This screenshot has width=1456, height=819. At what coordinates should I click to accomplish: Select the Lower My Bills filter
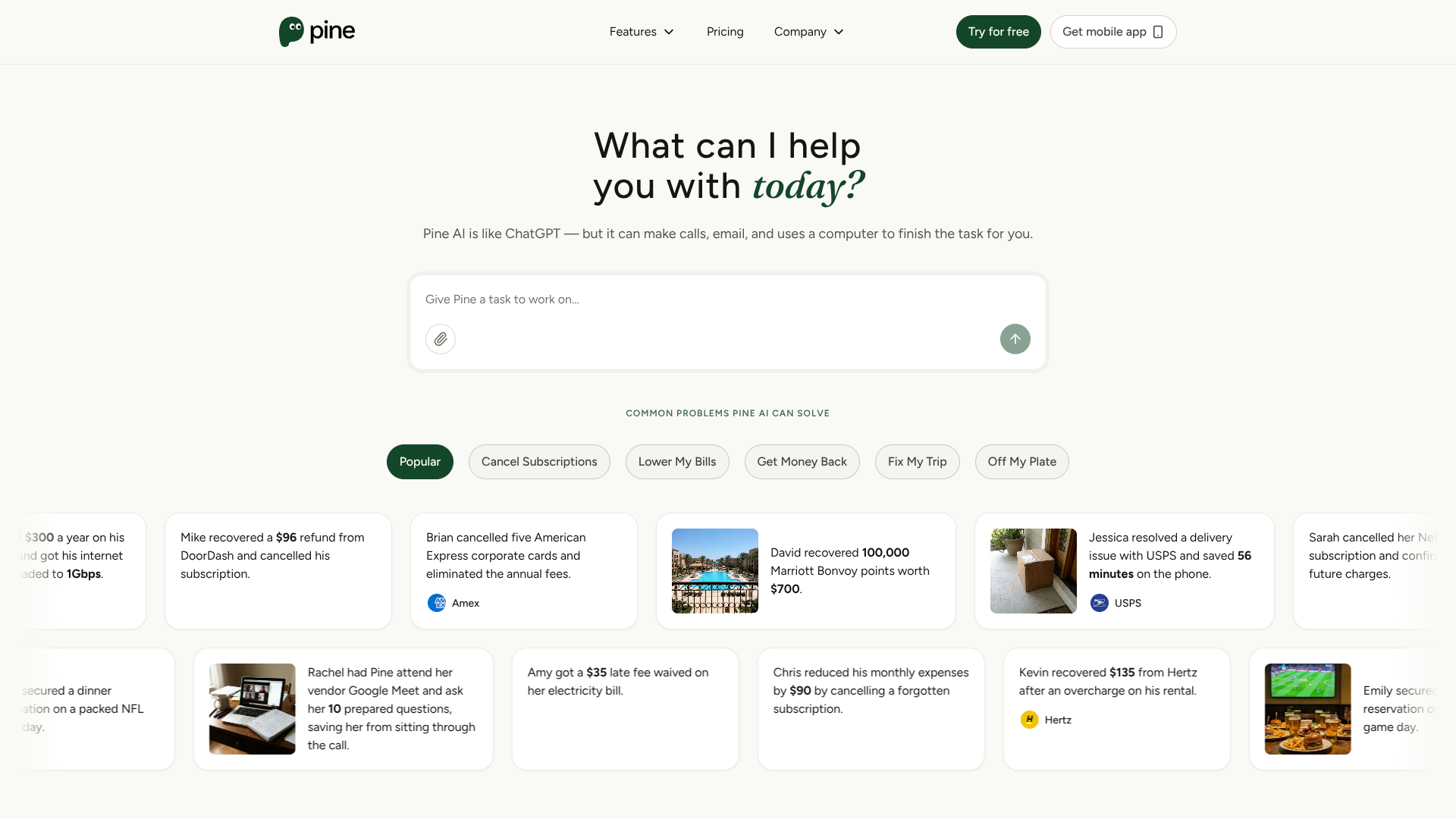[x=676, y=462]
